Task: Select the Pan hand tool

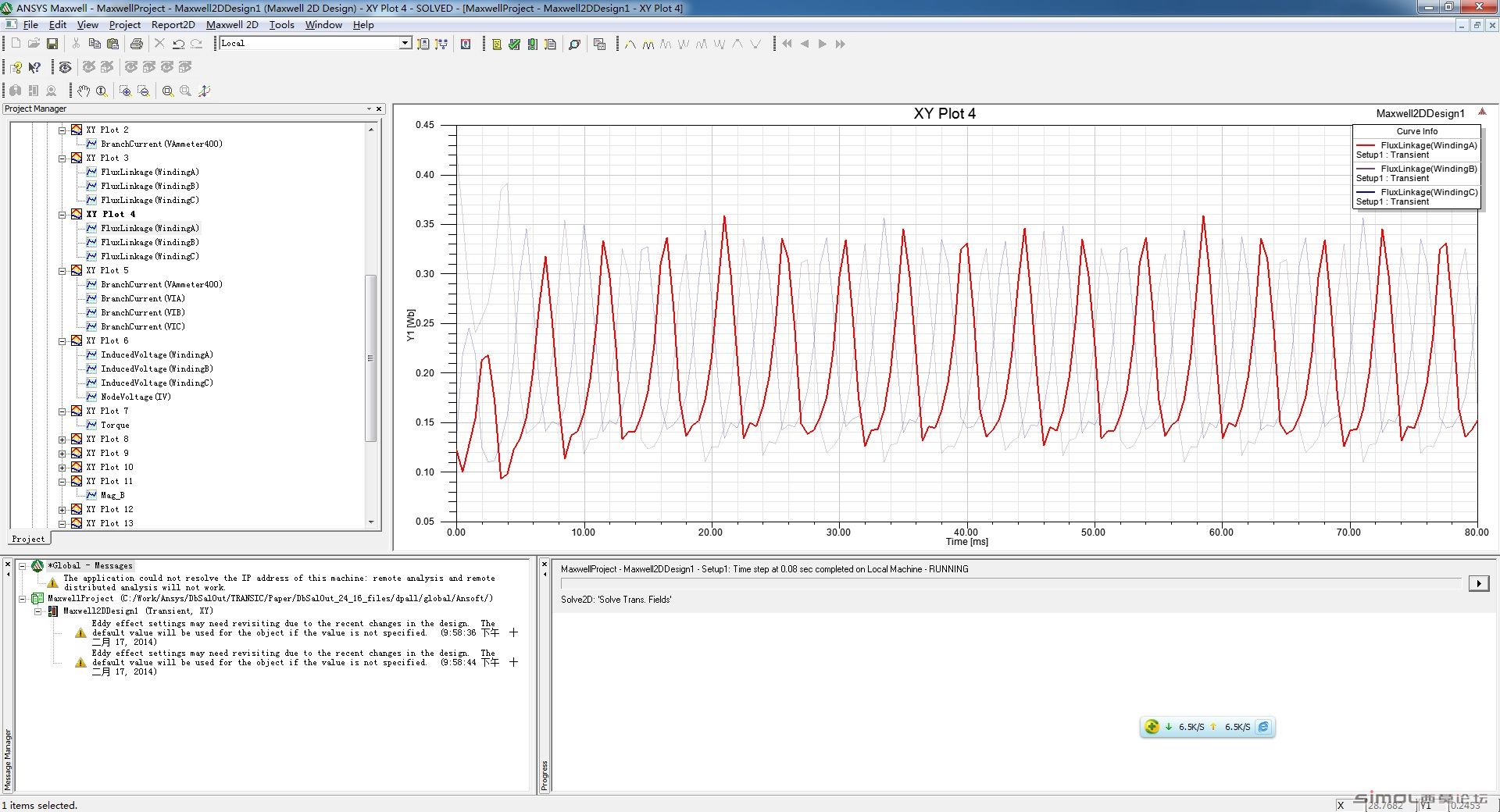Action: (84, 91)
